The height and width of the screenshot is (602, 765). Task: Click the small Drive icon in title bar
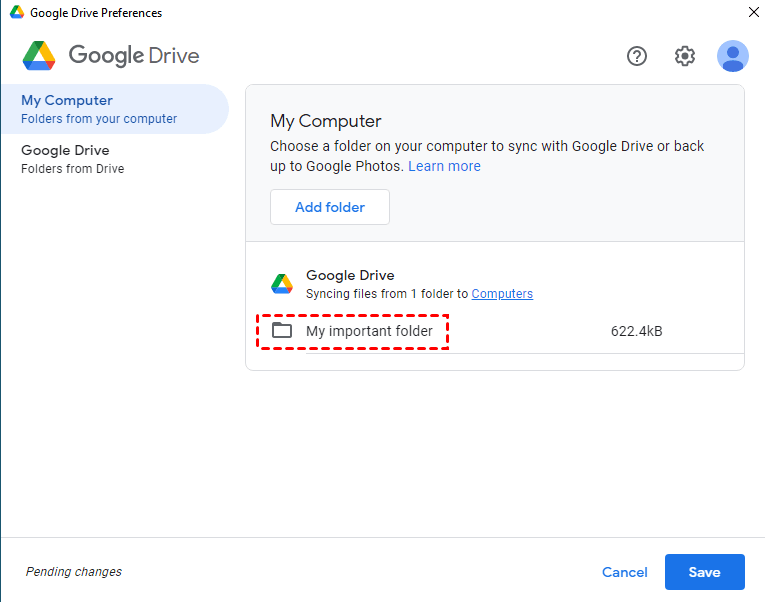(x=17, y=13)
